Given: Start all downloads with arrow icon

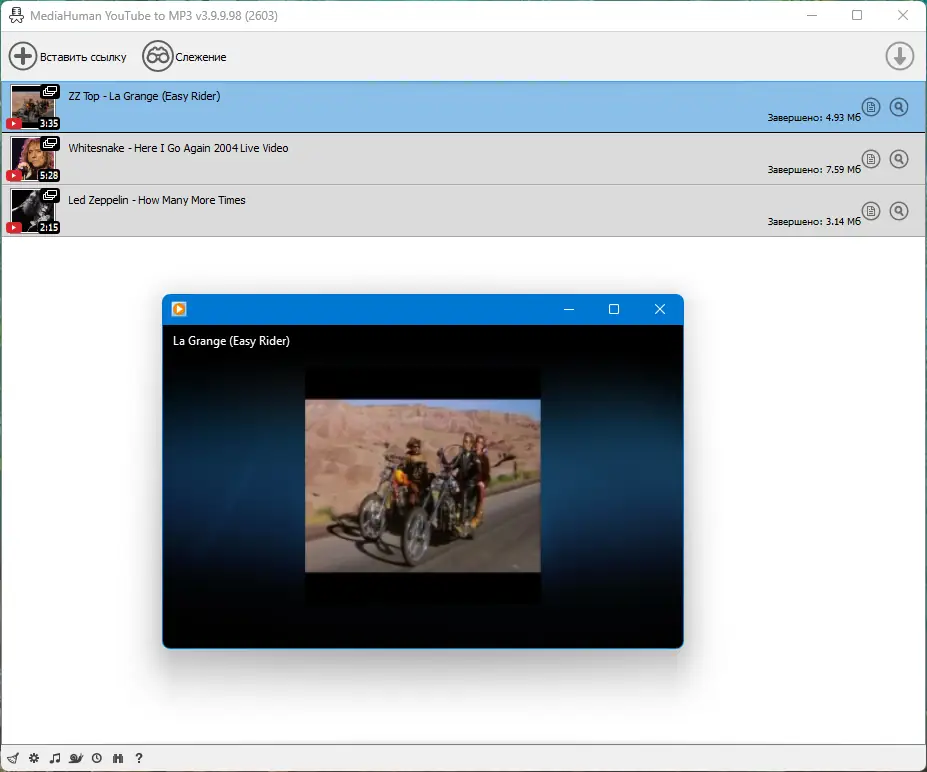Looking at the screenshot, I should pyautogui.click(x=899, y=56).
